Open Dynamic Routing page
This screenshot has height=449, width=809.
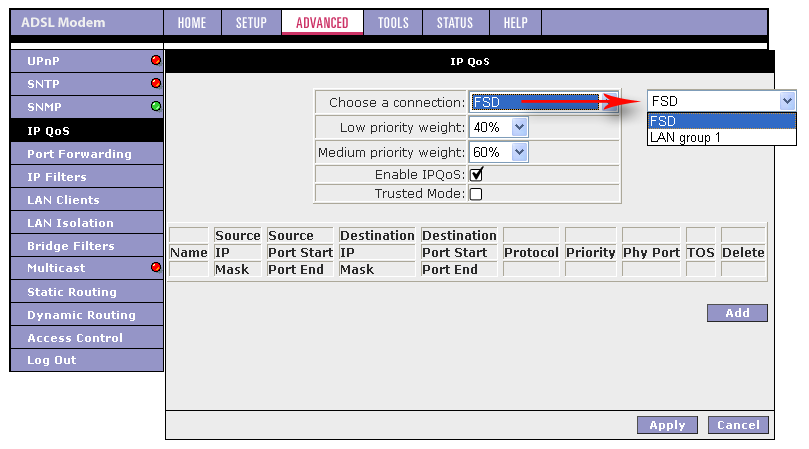pos(87,315)
